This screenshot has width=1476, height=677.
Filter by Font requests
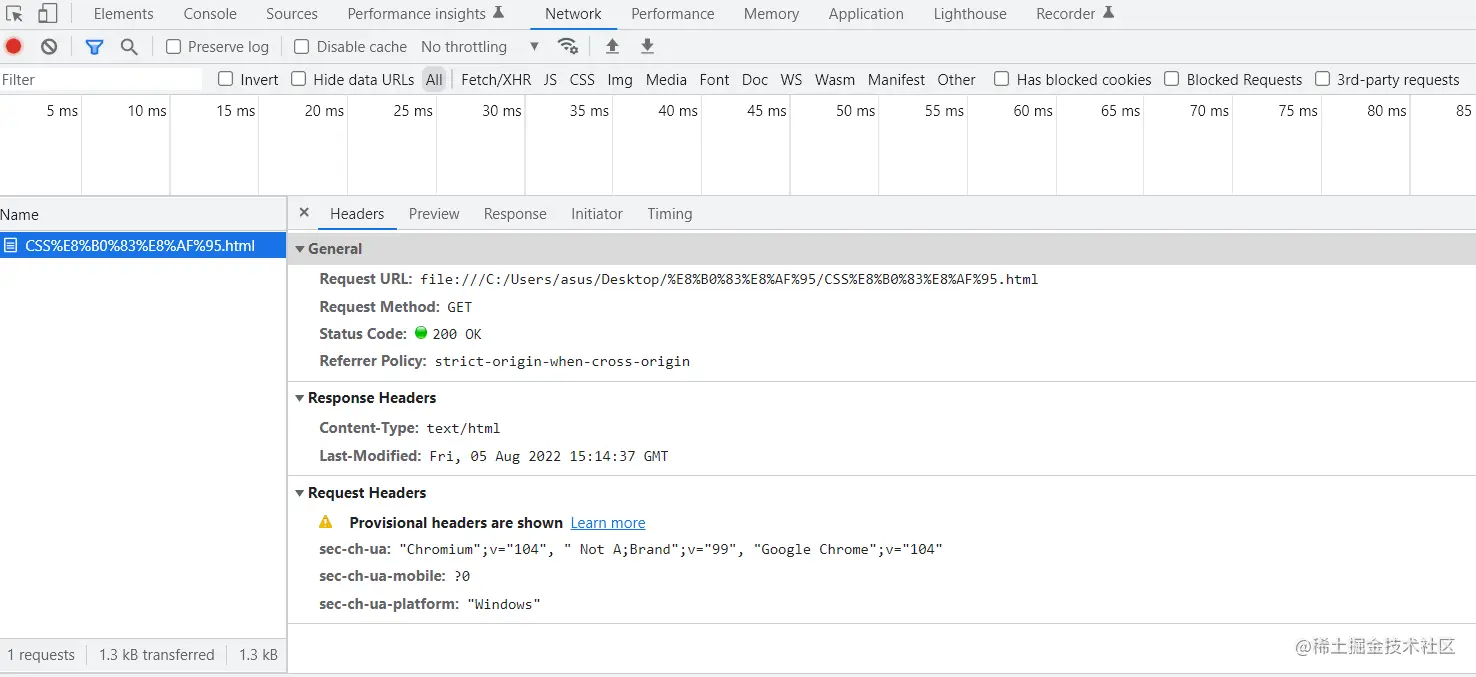pos(714,79)
